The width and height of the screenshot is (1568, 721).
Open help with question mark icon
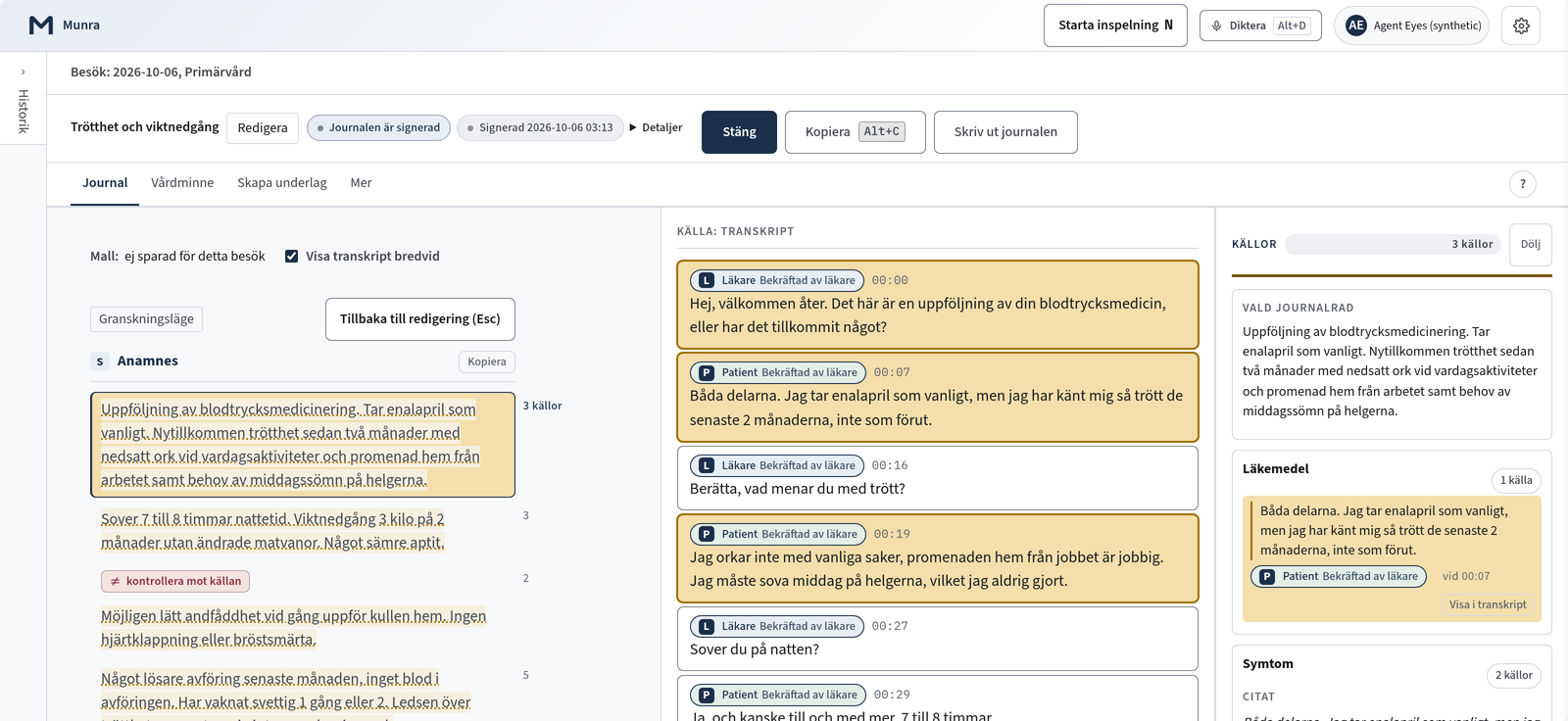point(1523,183)
